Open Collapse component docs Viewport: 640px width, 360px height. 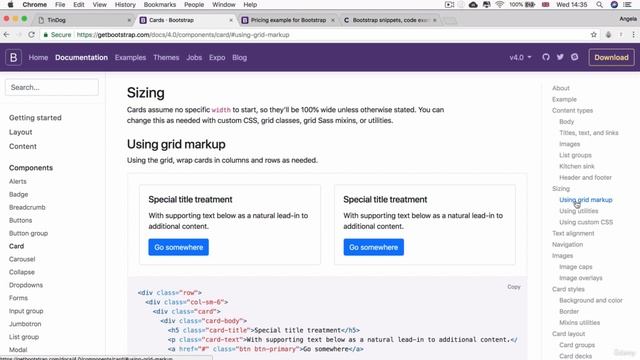point(22,272)
